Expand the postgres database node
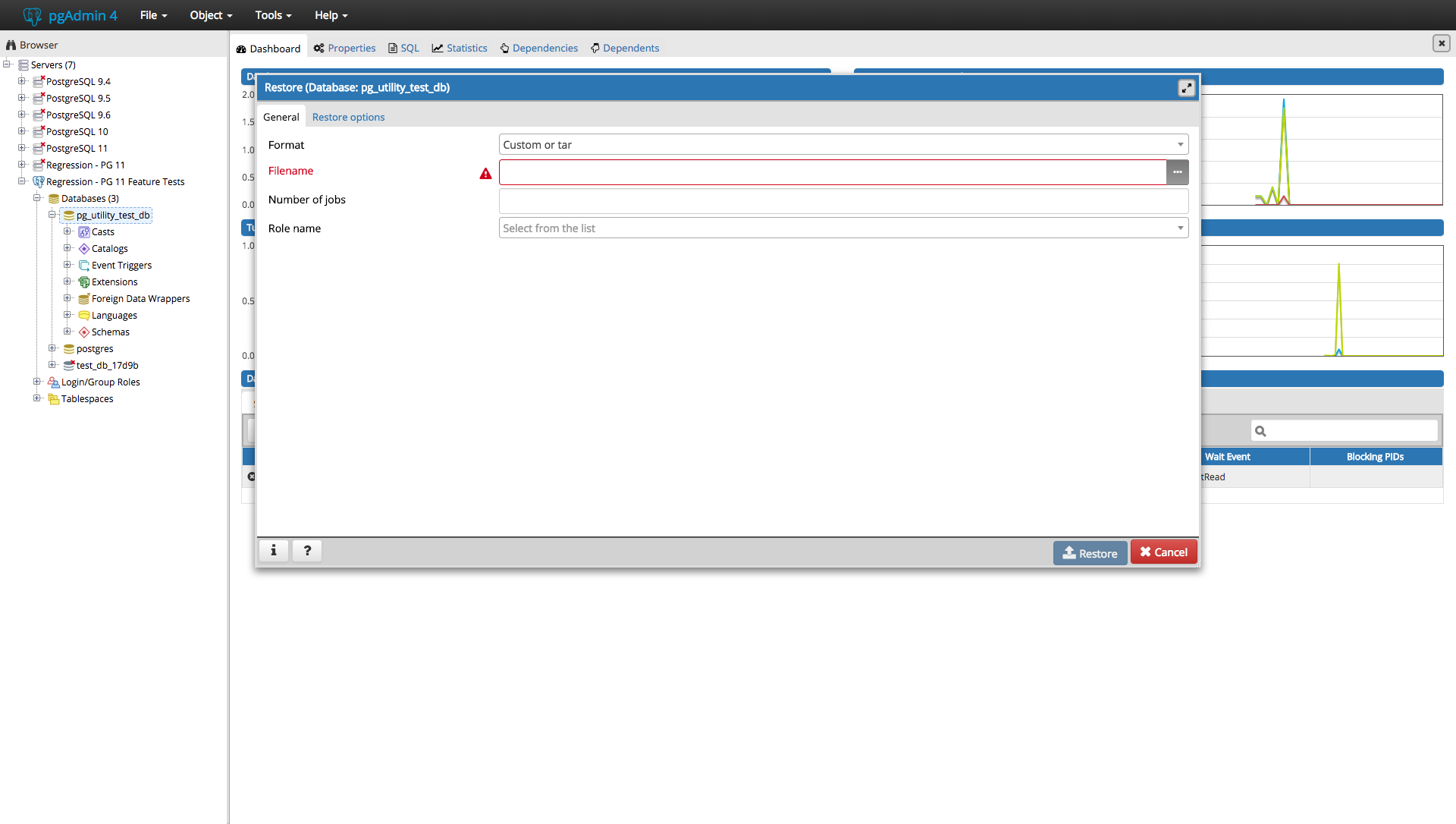 pos(52,348)
